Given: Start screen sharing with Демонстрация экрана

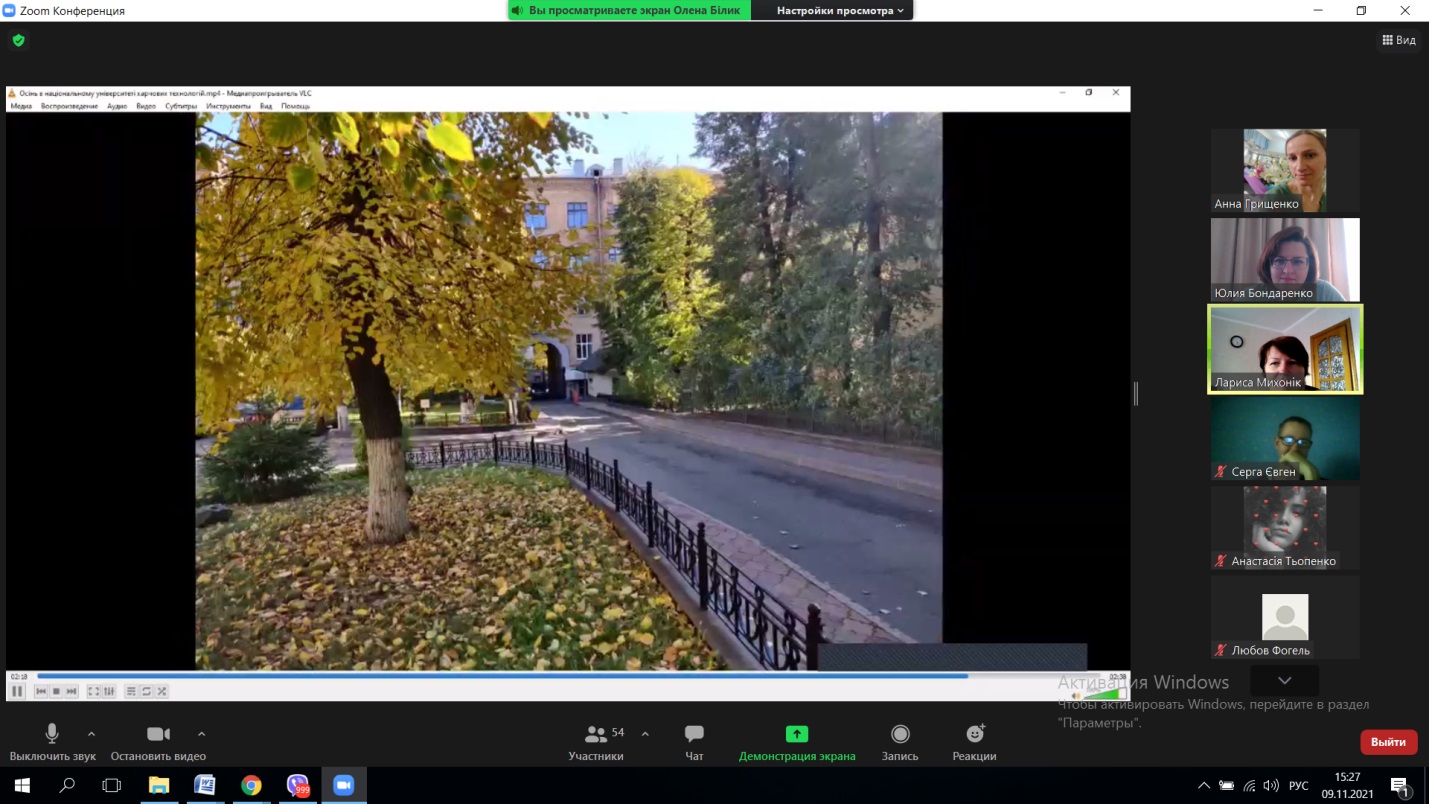Looking at the screenshot, I should click(797, 743).
